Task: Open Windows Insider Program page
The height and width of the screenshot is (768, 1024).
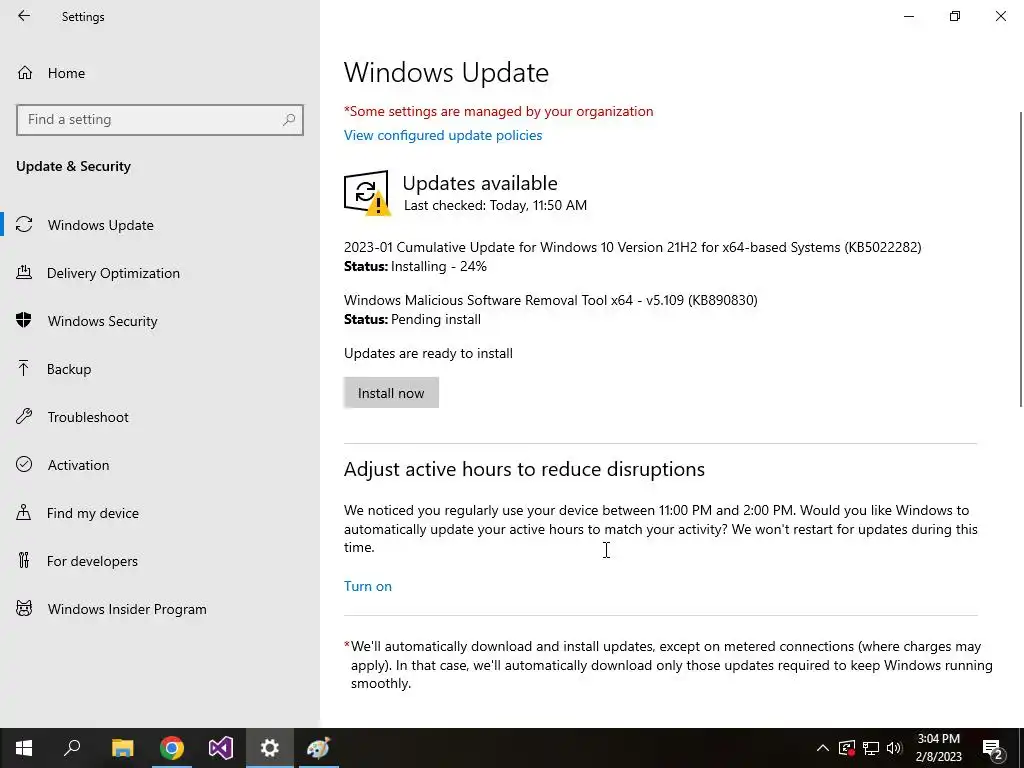Action: (x=127, y=609)
